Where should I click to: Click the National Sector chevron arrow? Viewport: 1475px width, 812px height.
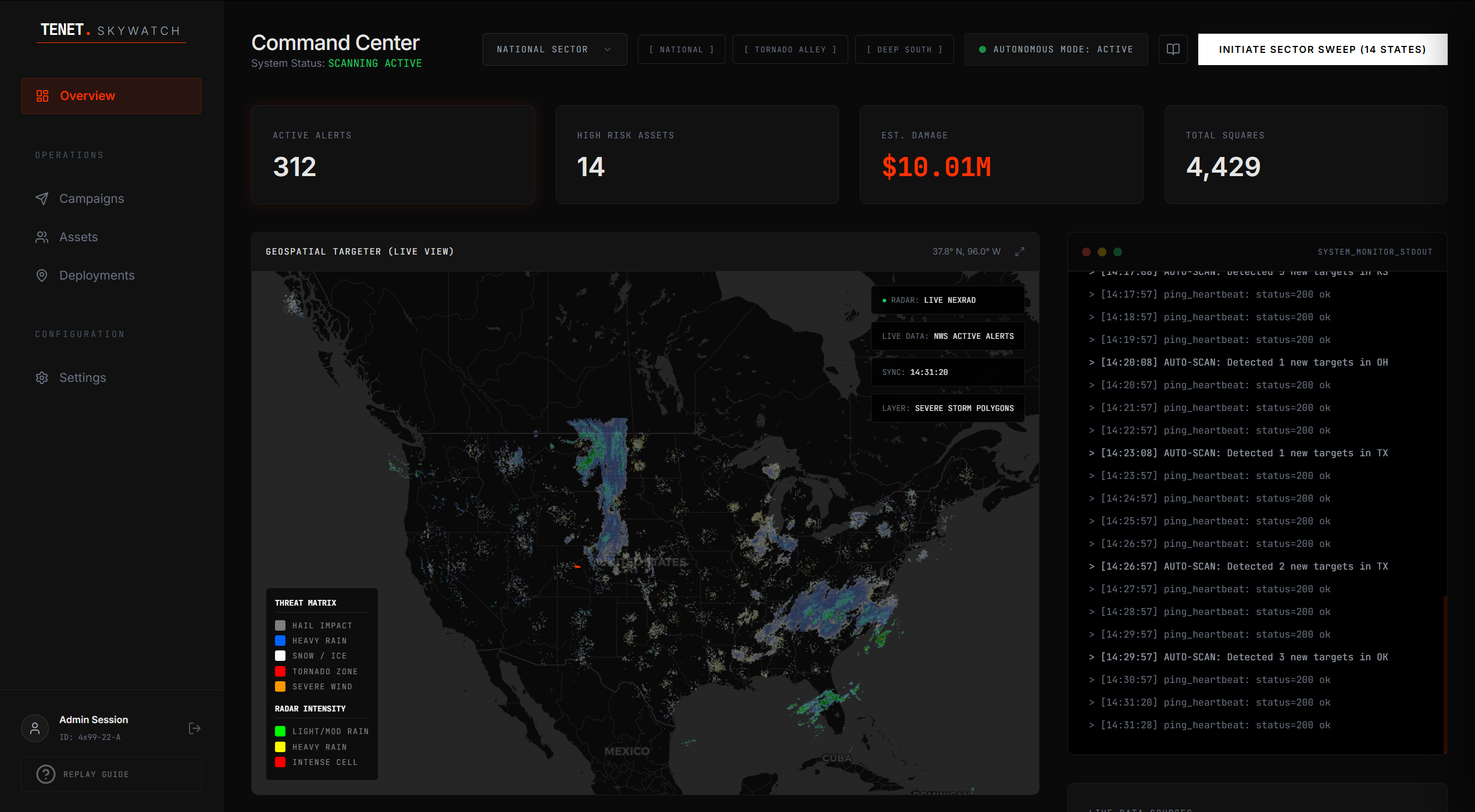[x=608, y=49]
